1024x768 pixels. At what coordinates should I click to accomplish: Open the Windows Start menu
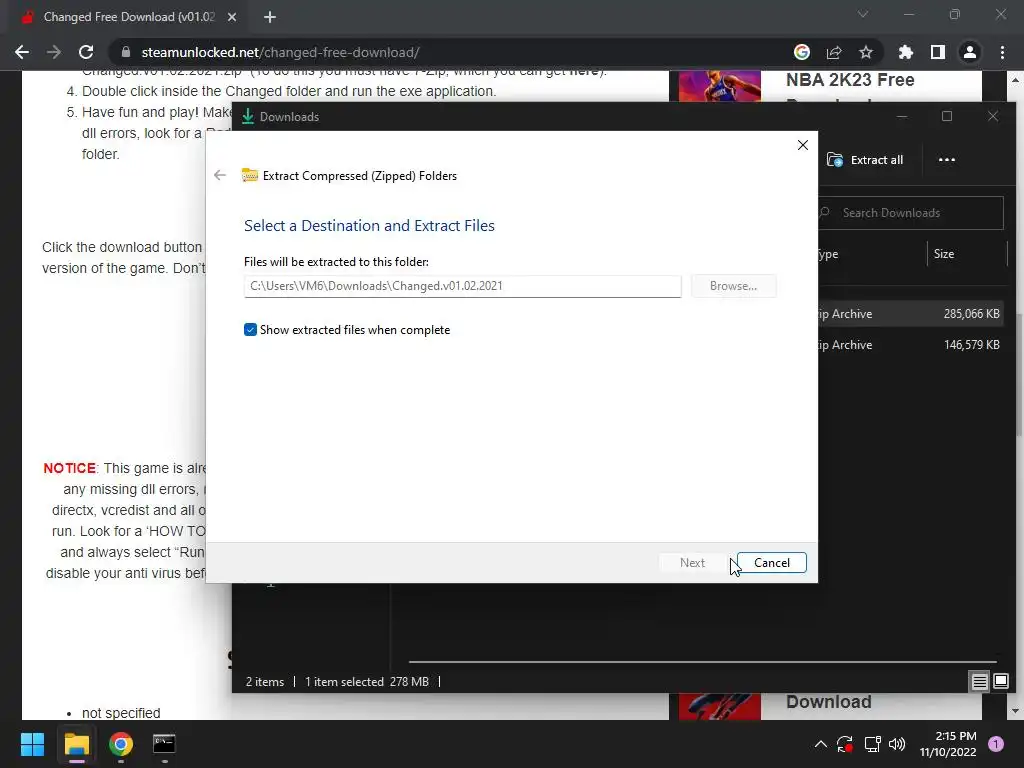point(32,744)
